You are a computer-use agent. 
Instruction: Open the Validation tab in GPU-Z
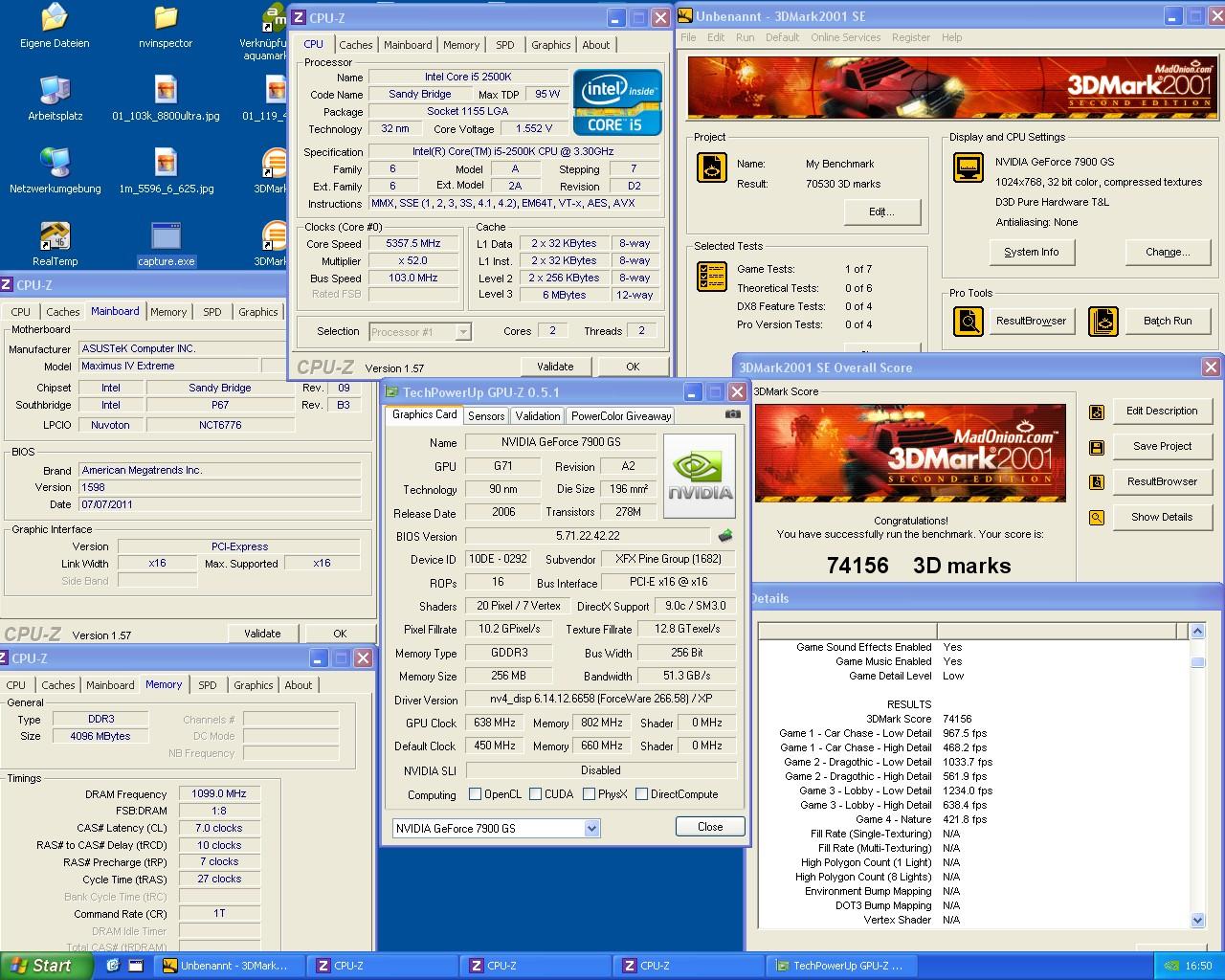[x=538, y=416]
